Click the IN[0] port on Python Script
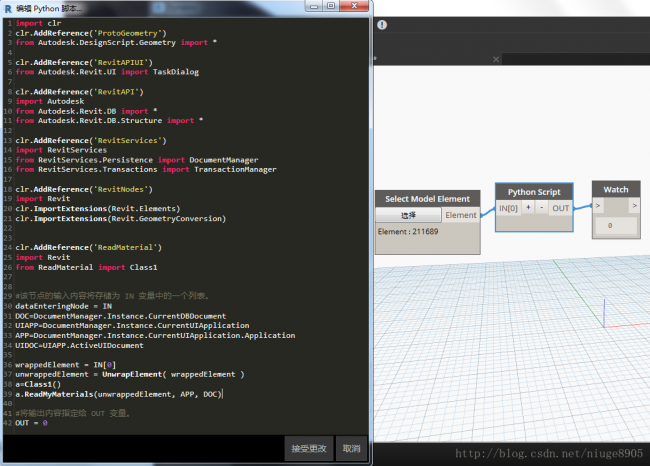650x466 pixels. pyautogui.click(x=509, y=208)
